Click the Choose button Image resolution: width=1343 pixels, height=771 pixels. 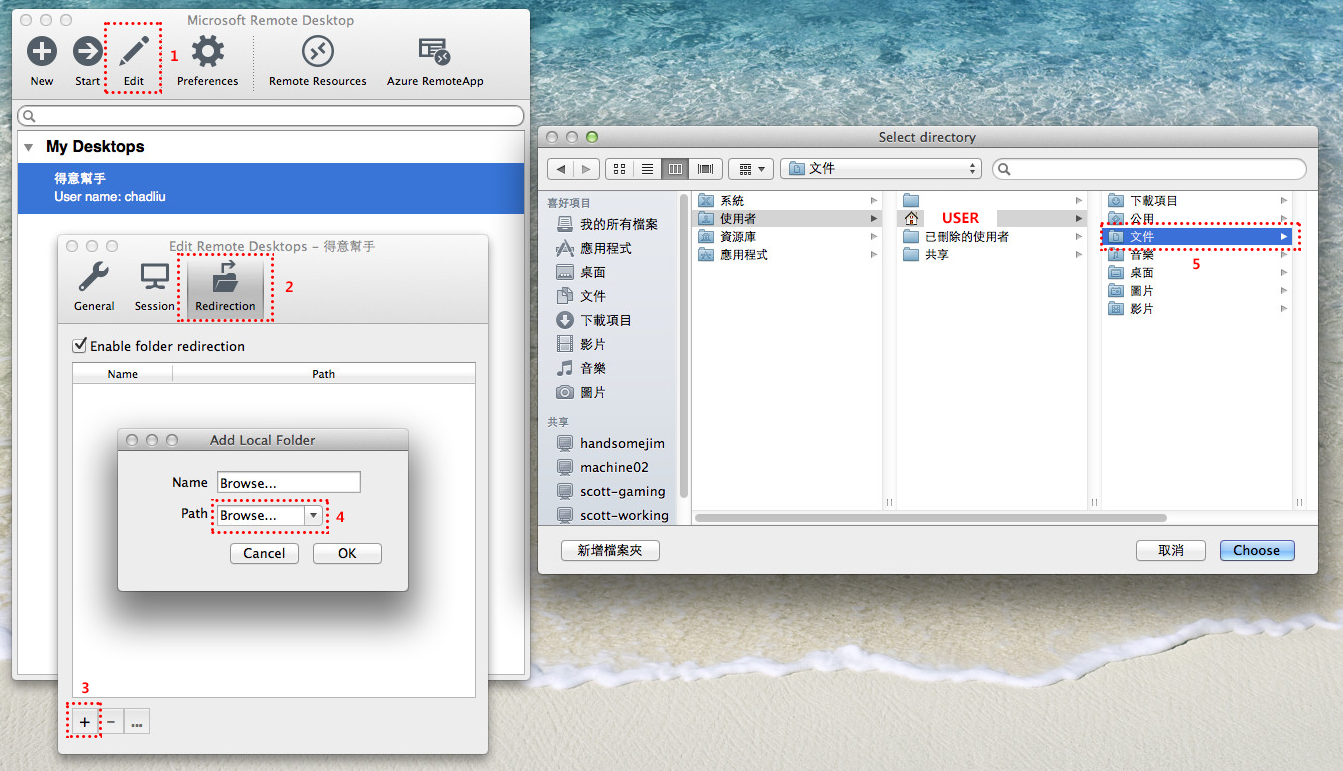[1256, 550]
